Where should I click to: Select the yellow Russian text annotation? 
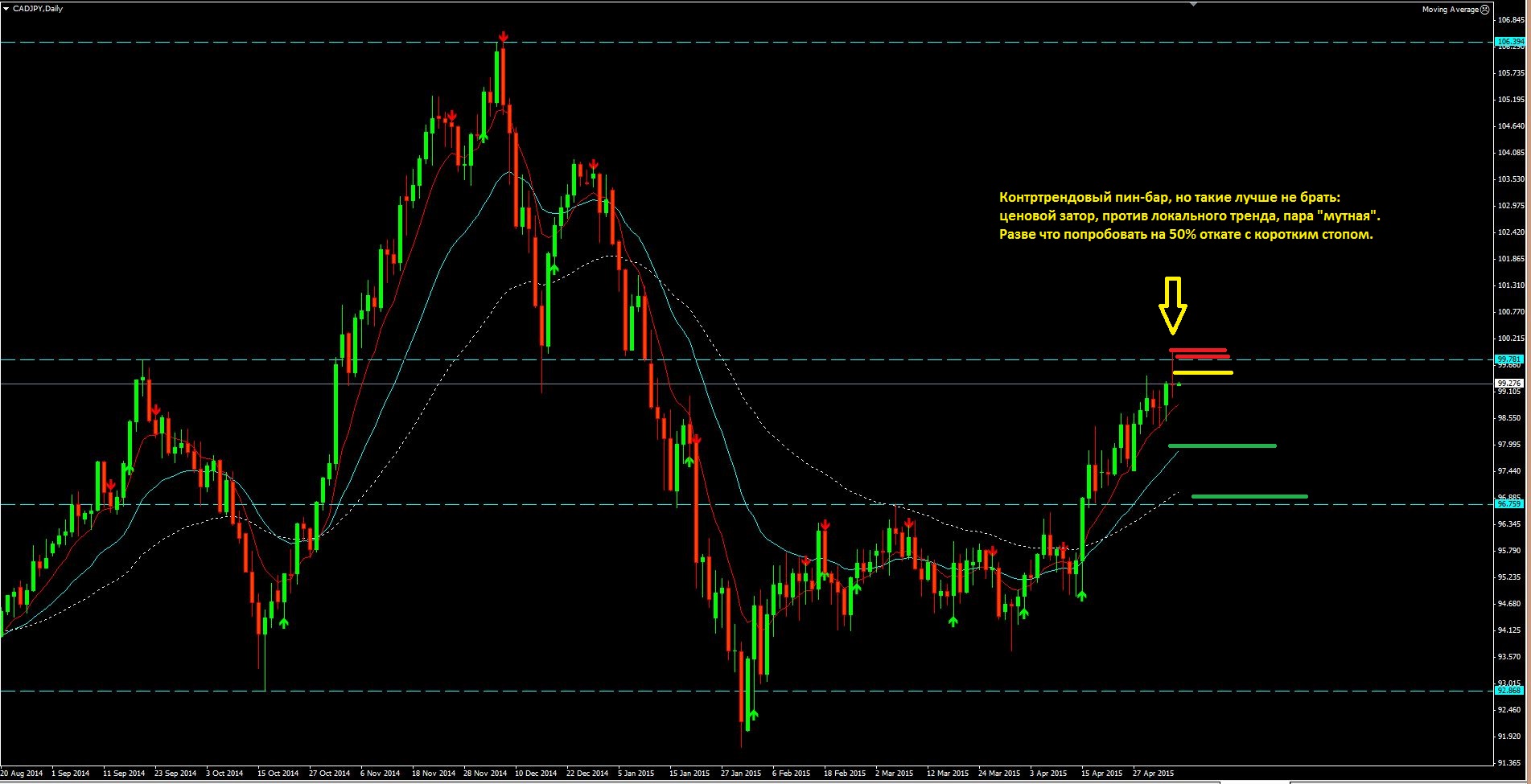pos(1190,216)
